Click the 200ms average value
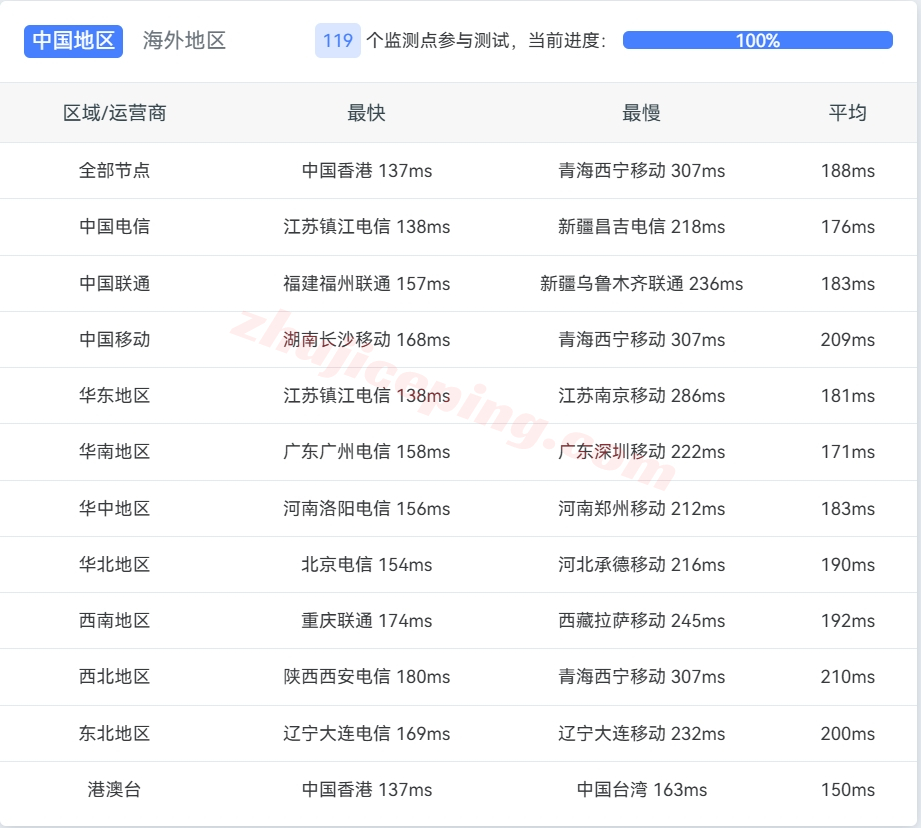921x828 pixels. point(848,733)
